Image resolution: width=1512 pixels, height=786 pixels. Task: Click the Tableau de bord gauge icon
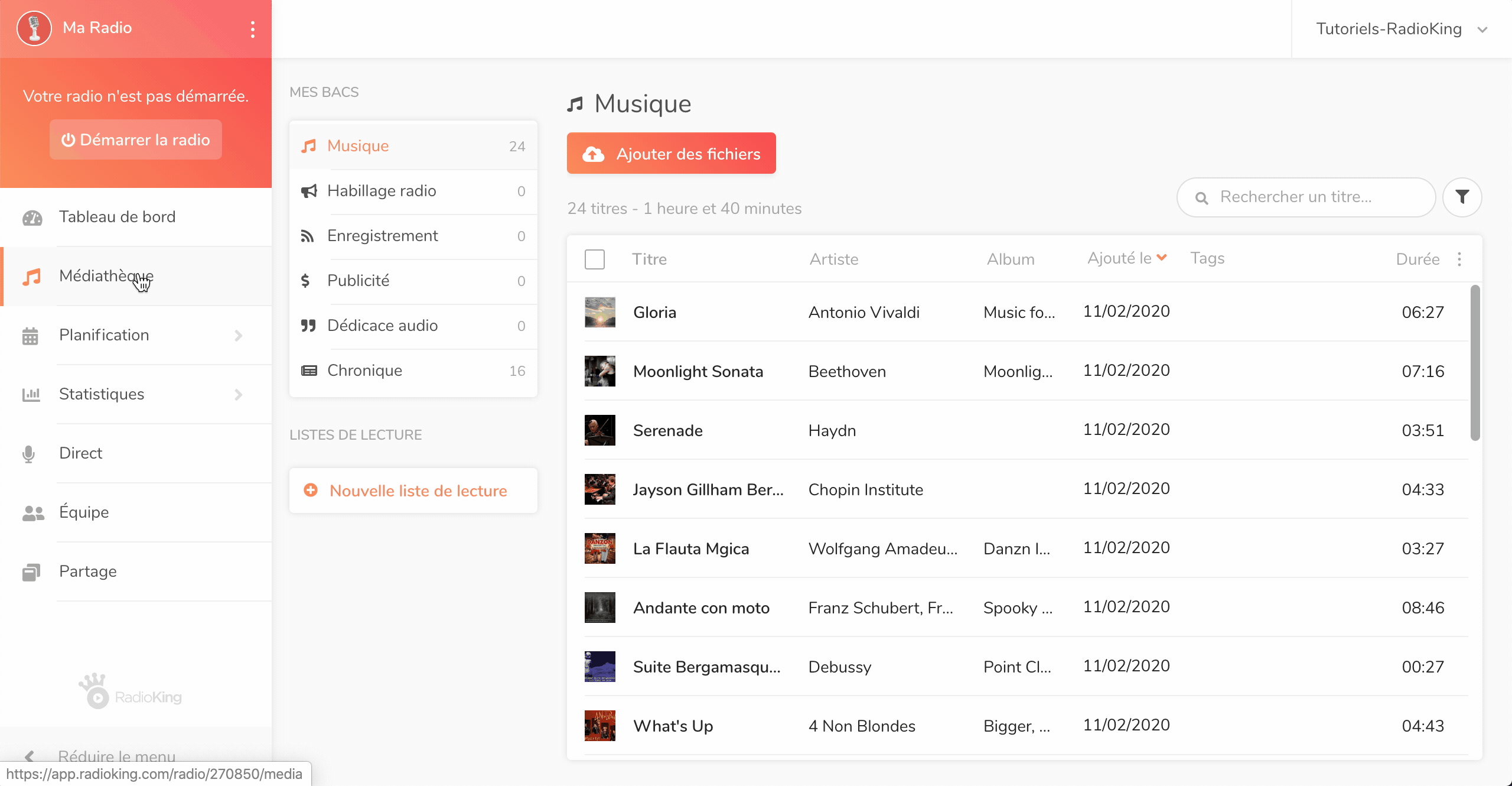point(32,217)
